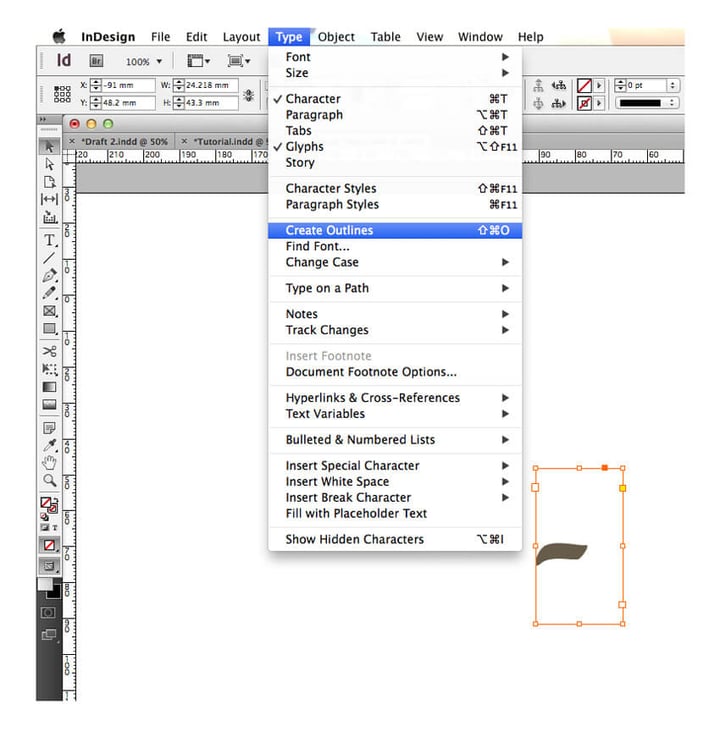
Task: Choose Fill with Placeholder Text
Action: pyautogui.click(x=395, y=513)
